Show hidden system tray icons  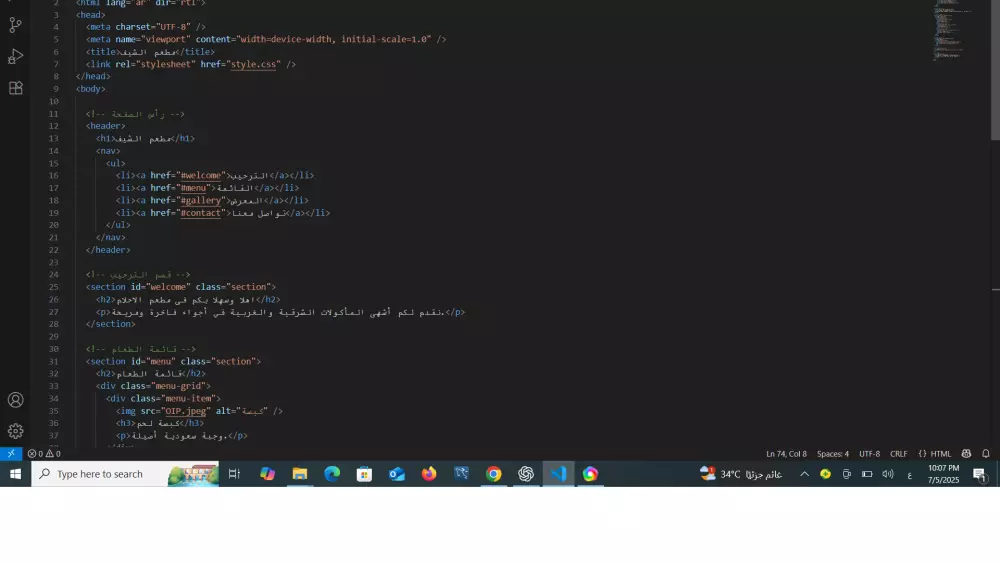point(804,474)
